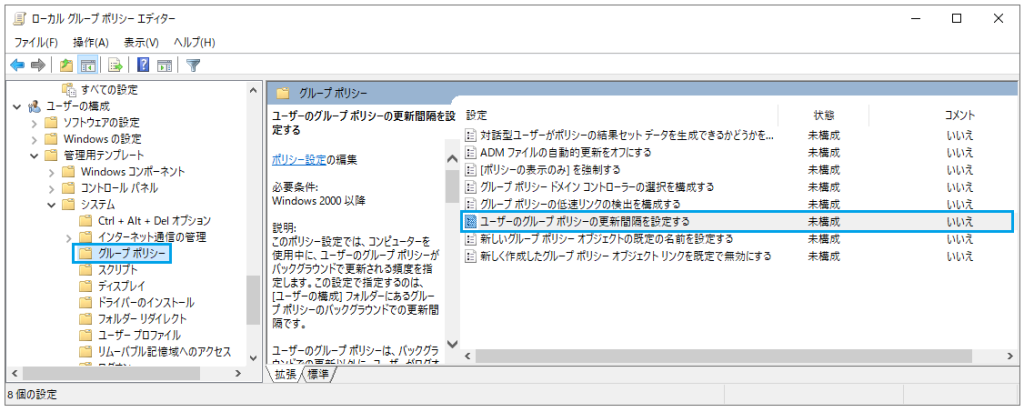The image size is (1024, 412).
Task: Sort by the 設定 column header
Action: [477, 115]
